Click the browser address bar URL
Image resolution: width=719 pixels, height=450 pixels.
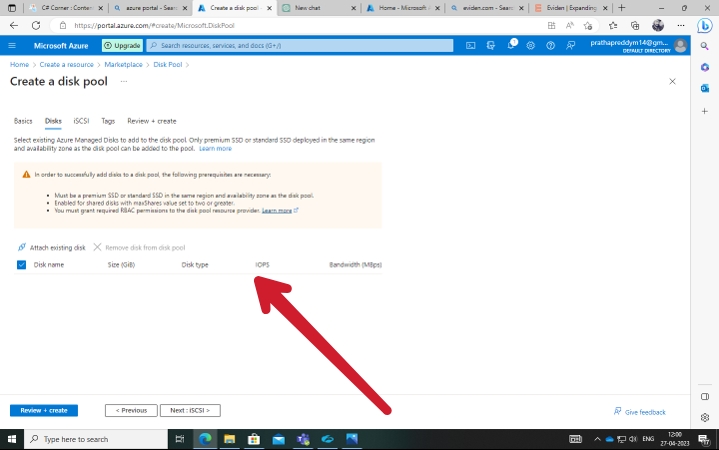pos(154,25)
